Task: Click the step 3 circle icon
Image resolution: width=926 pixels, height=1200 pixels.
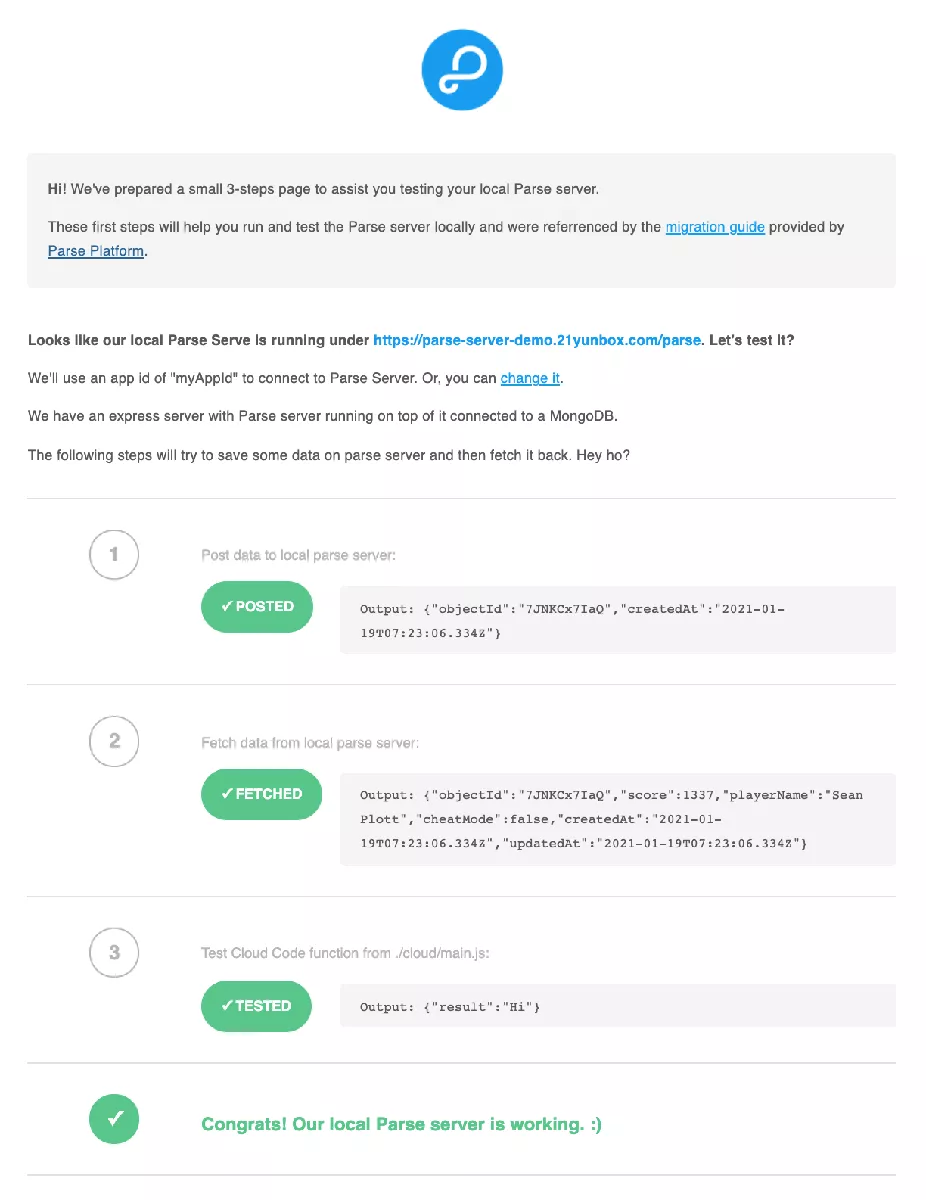Action: pyautogui.click(x=114, y=952)
